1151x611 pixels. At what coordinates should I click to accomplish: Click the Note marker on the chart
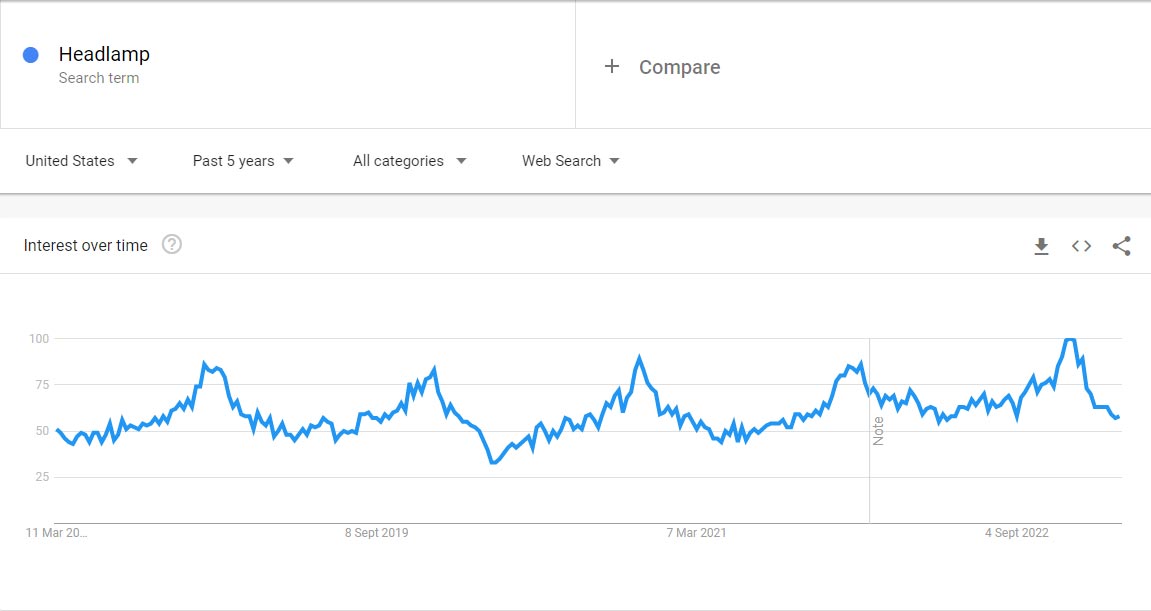tap(878, 431)
